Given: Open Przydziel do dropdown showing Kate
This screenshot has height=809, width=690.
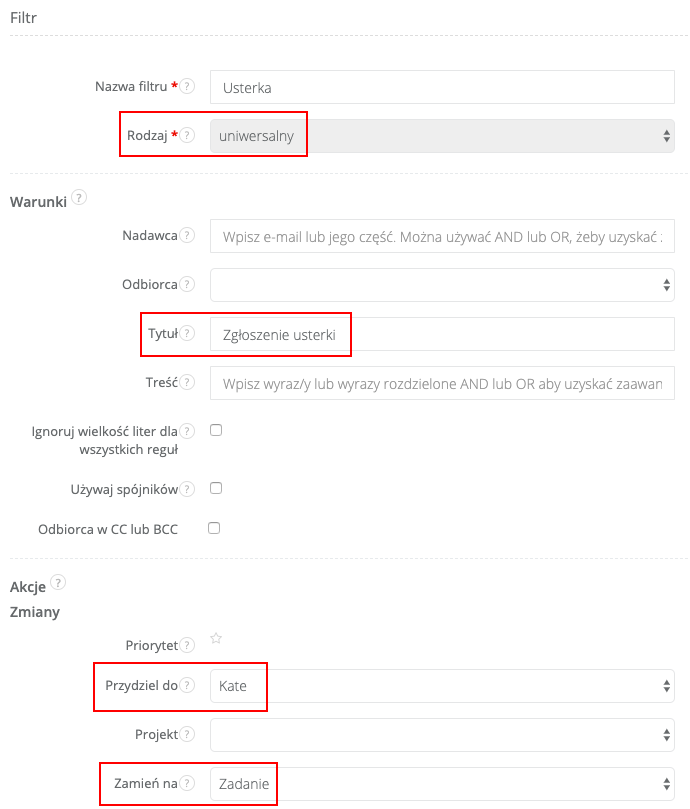Looking at the screenshot, I should click(442, 686).
